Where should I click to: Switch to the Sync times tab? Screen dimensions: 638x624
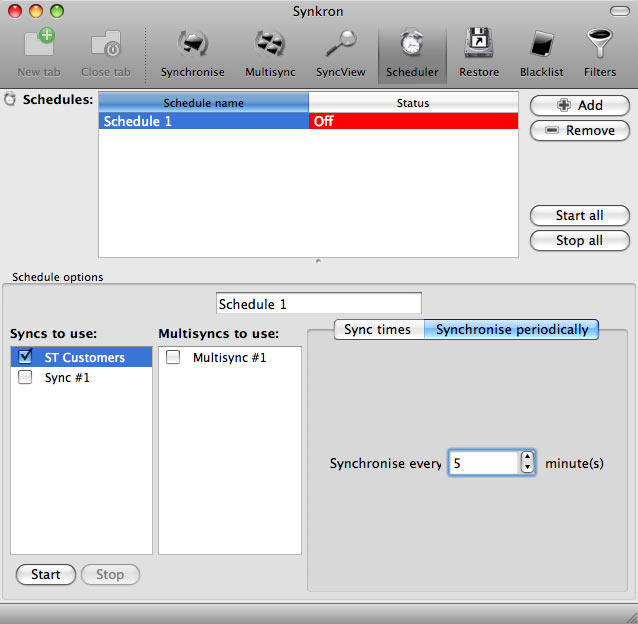pyautogui.click(x=379, y=329)
